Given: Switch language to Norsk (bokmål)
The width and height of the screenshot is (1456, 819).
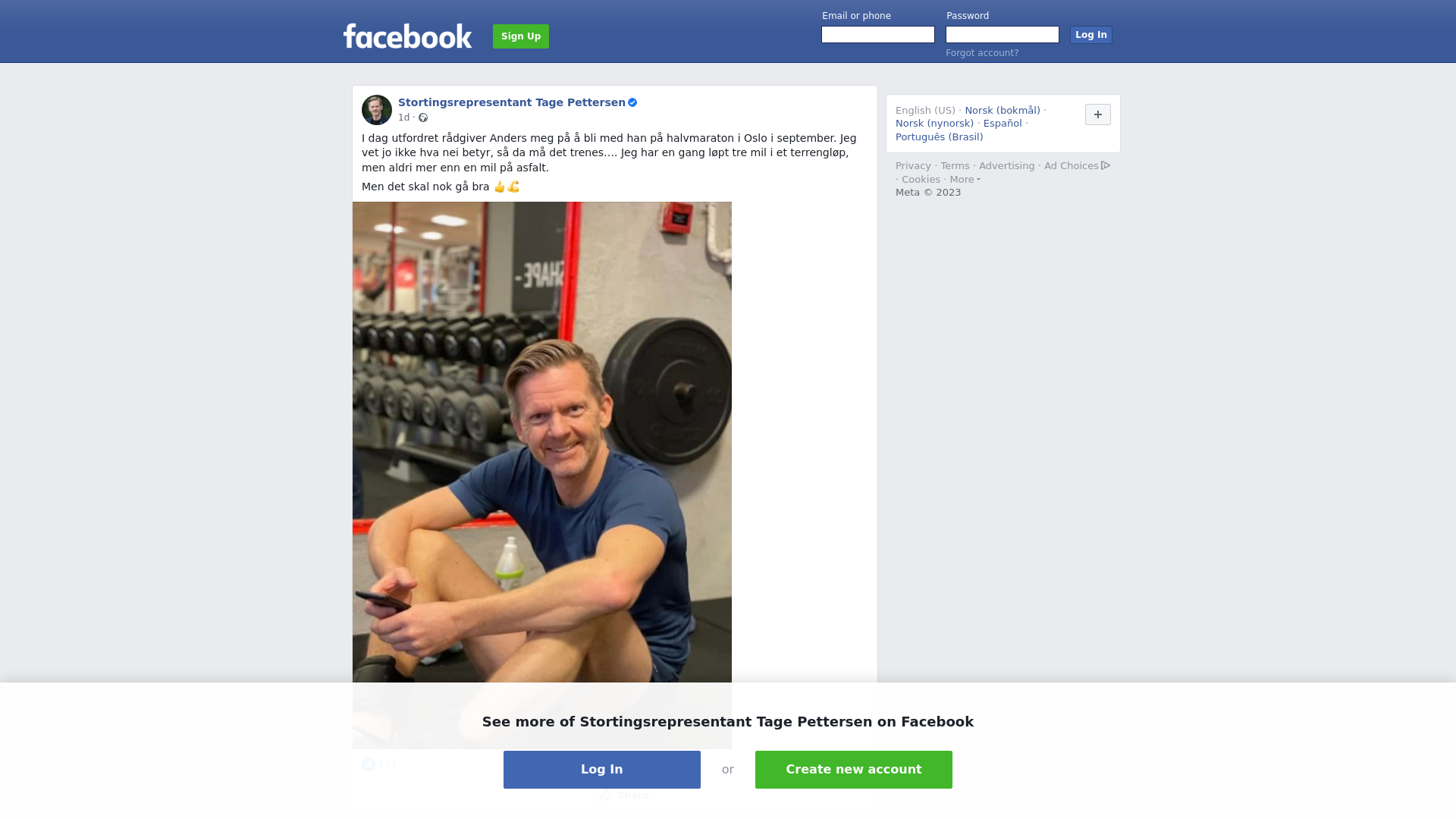Looking at the screenshot, I should click(1003, 111).
